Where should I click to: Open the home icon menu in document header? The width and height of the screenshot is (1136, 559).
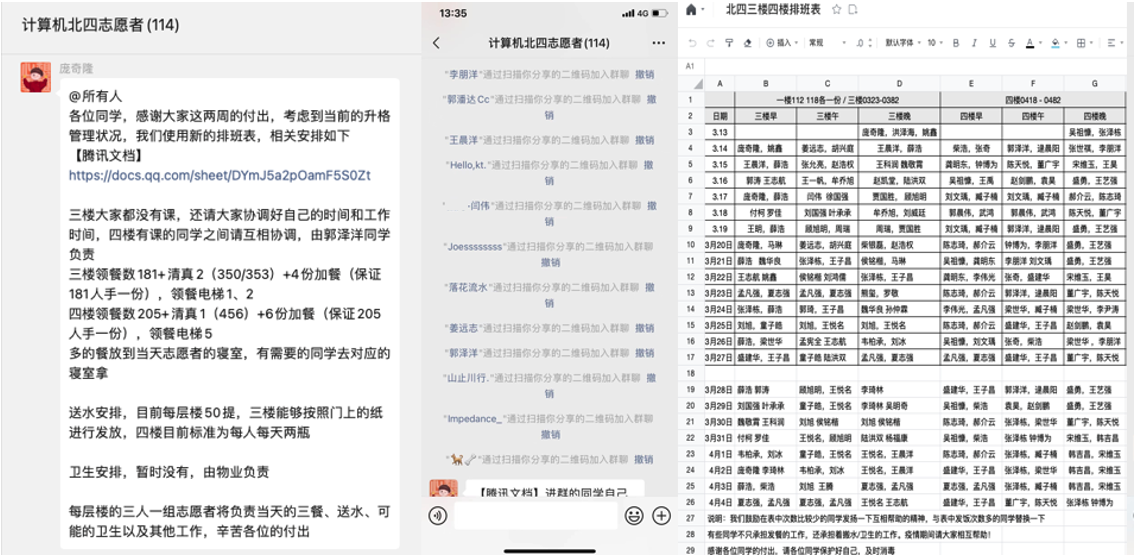click(691, 9)
